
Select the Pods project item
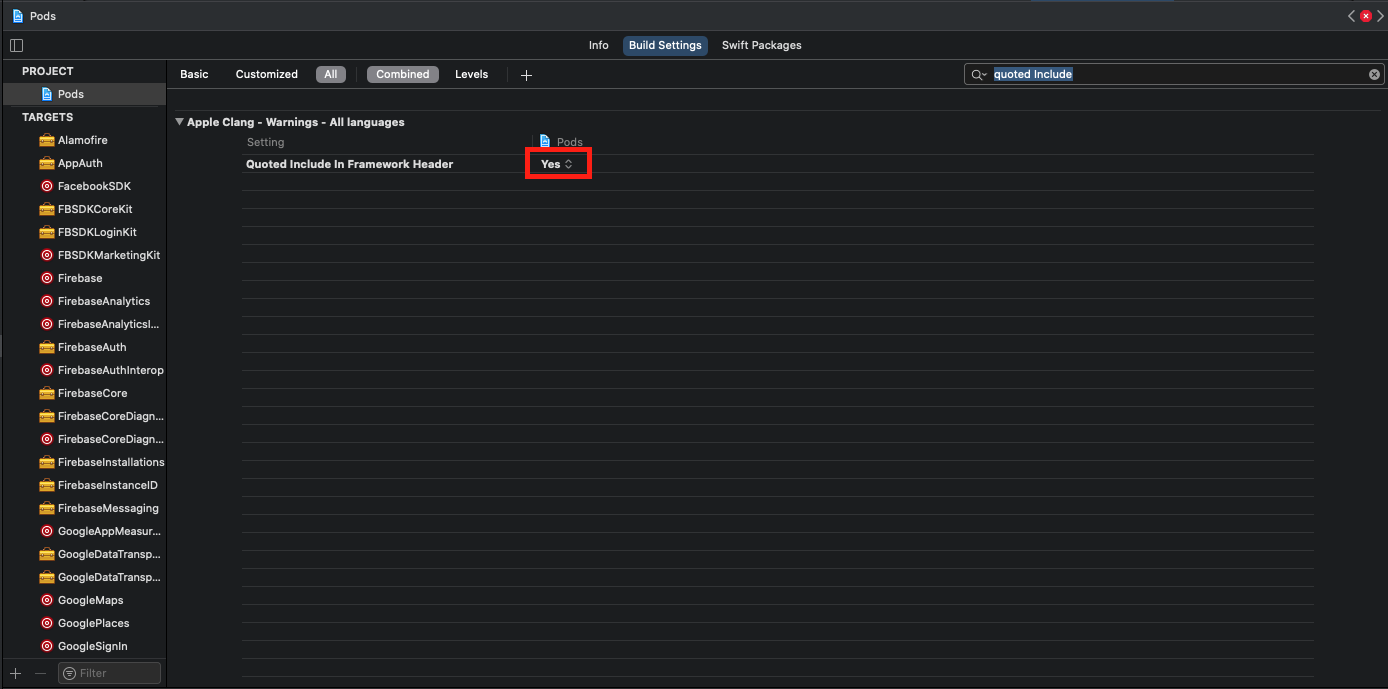[84, 94]
